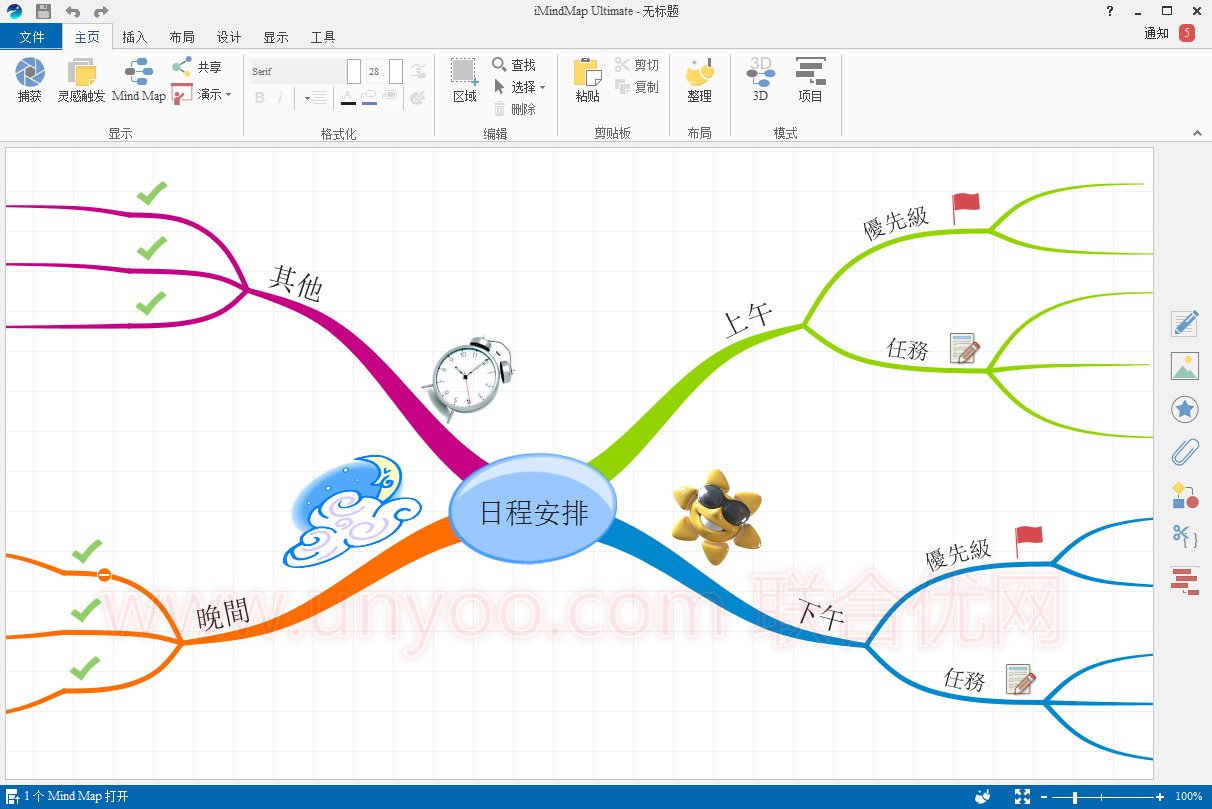Open flowchart shapes panel in right sidebar
The width and height of the screenshot is (1212, 809).
[x=1185, y=495]
